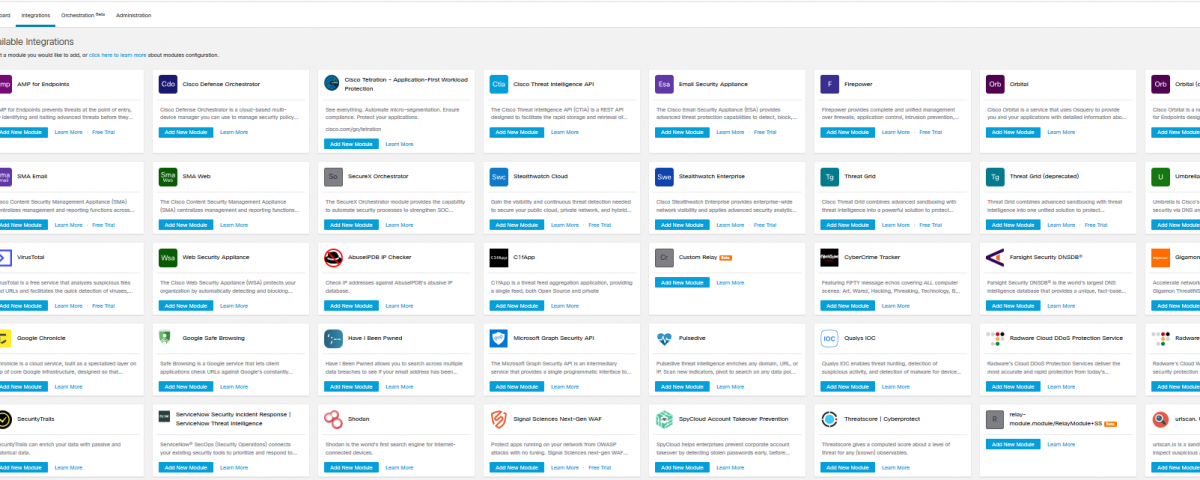Click the 'Stealthwatch Enterprise' card title
The image size is (1200, 480).
point(712,176)
